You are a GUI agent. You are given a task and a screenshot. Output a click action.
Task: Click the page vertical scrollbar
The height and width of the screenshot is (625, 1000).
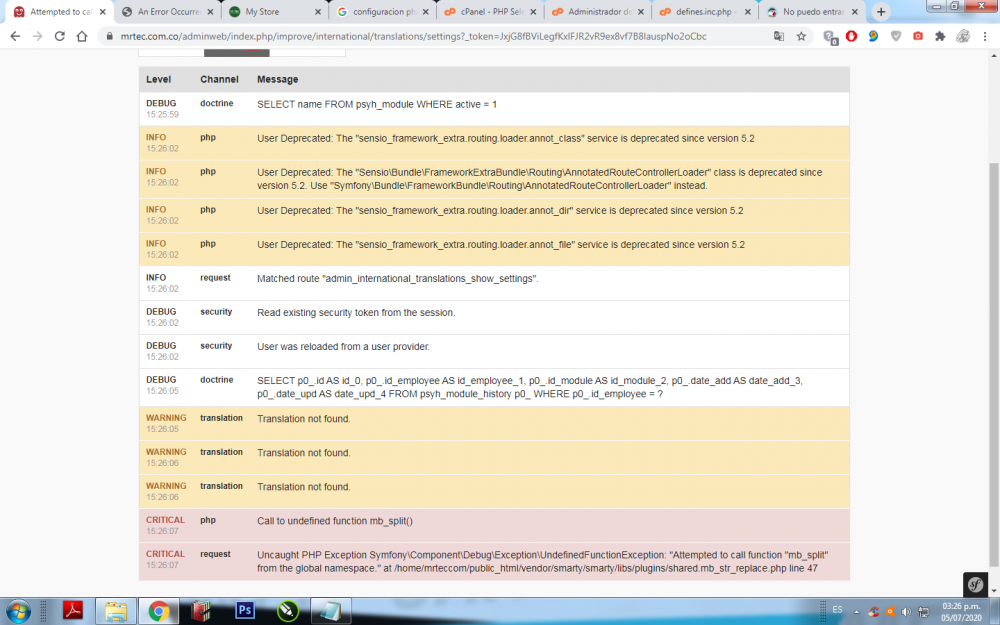[x=994, y=364]
